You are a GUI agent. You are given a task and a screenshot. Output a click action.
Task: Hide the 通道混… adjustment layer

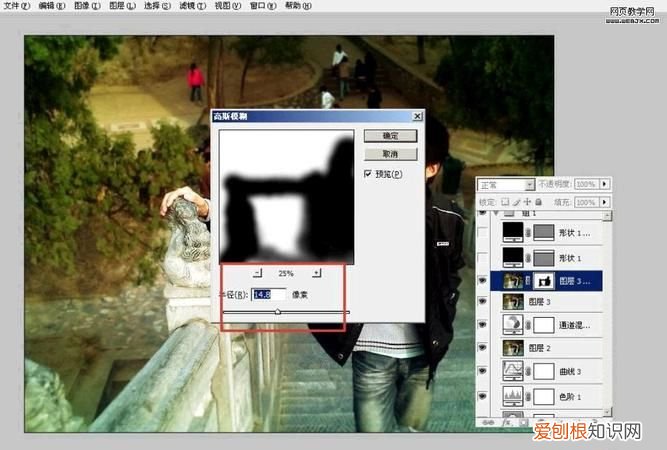pos(483,325)
